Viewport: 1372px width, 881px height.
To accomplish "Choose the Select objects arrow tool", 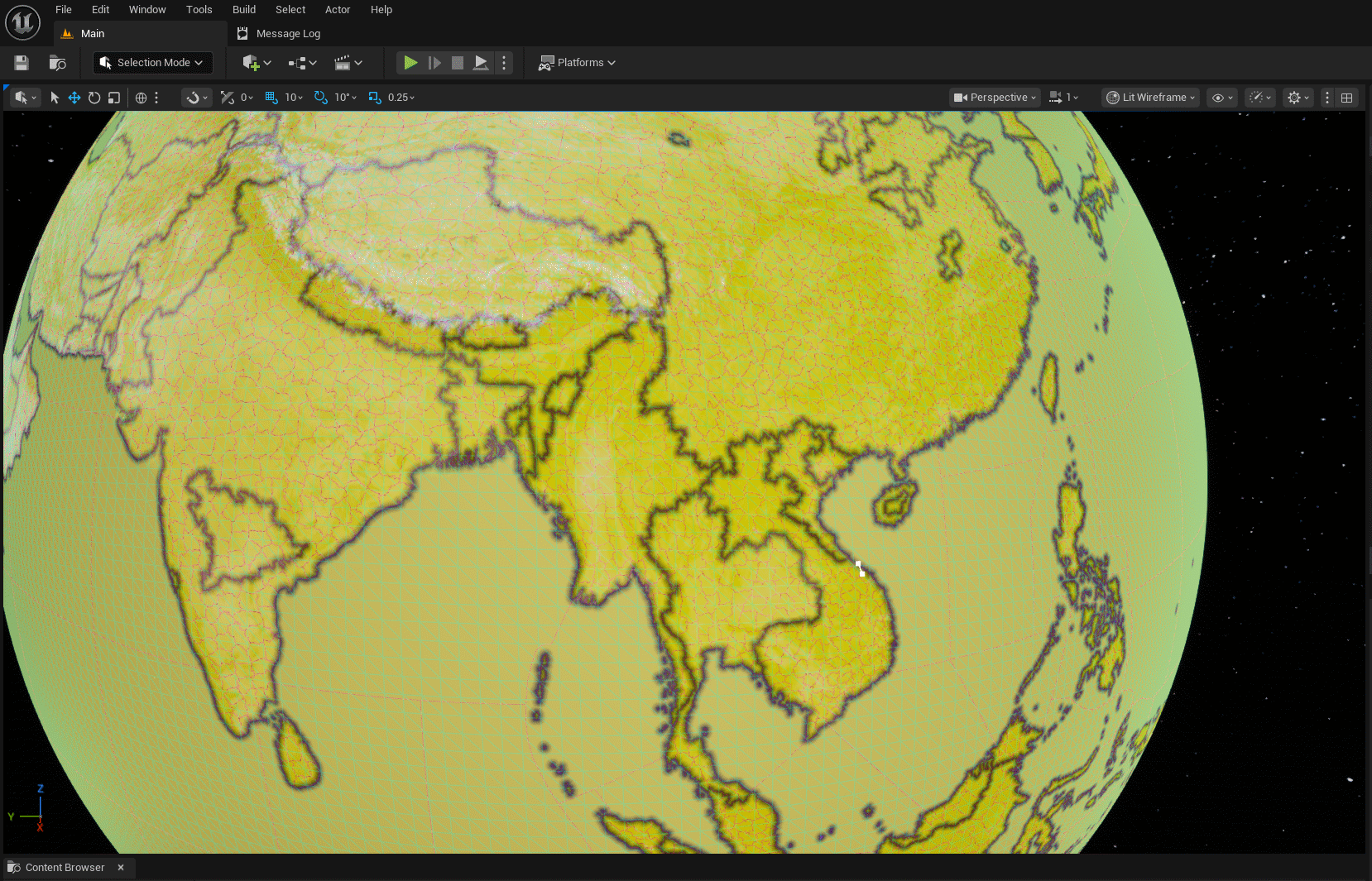I will point(55,98).
